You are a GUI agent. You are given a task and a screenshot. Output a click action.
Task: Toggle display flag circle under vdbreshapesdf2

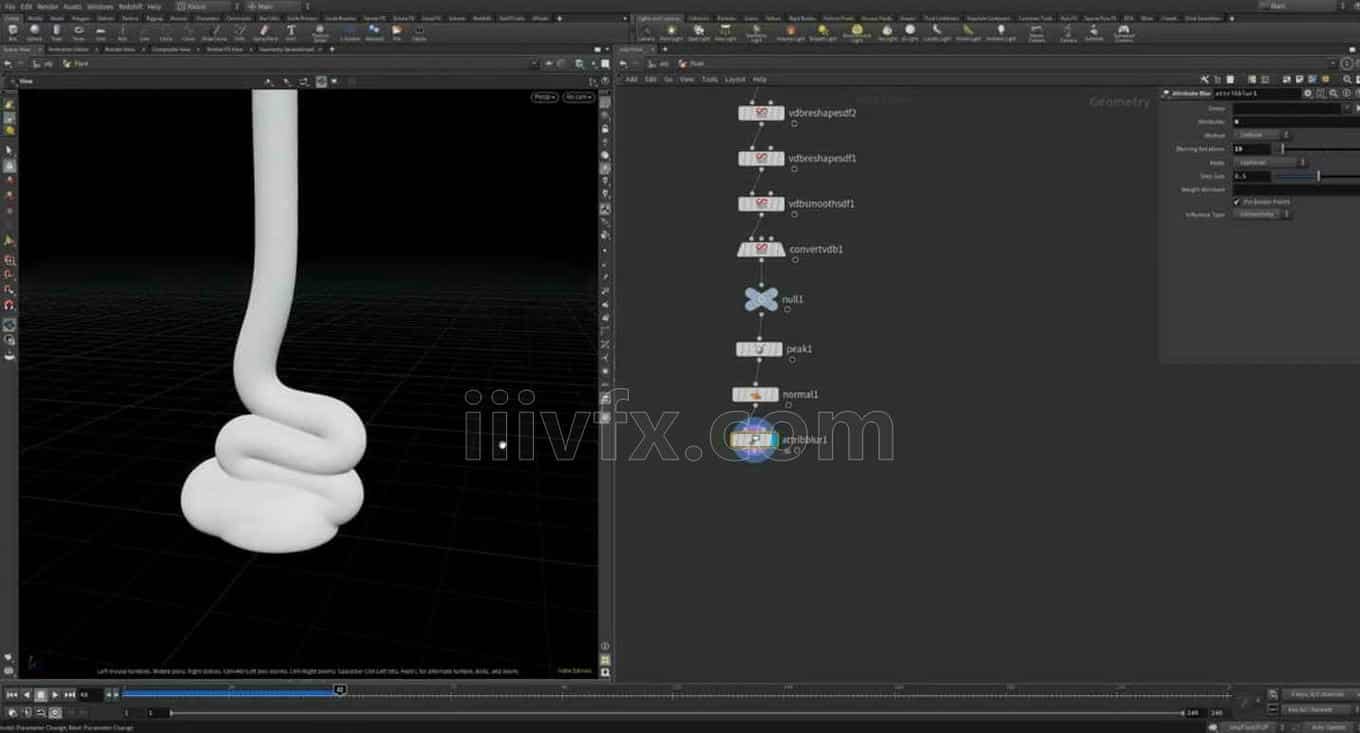[794, 124]
